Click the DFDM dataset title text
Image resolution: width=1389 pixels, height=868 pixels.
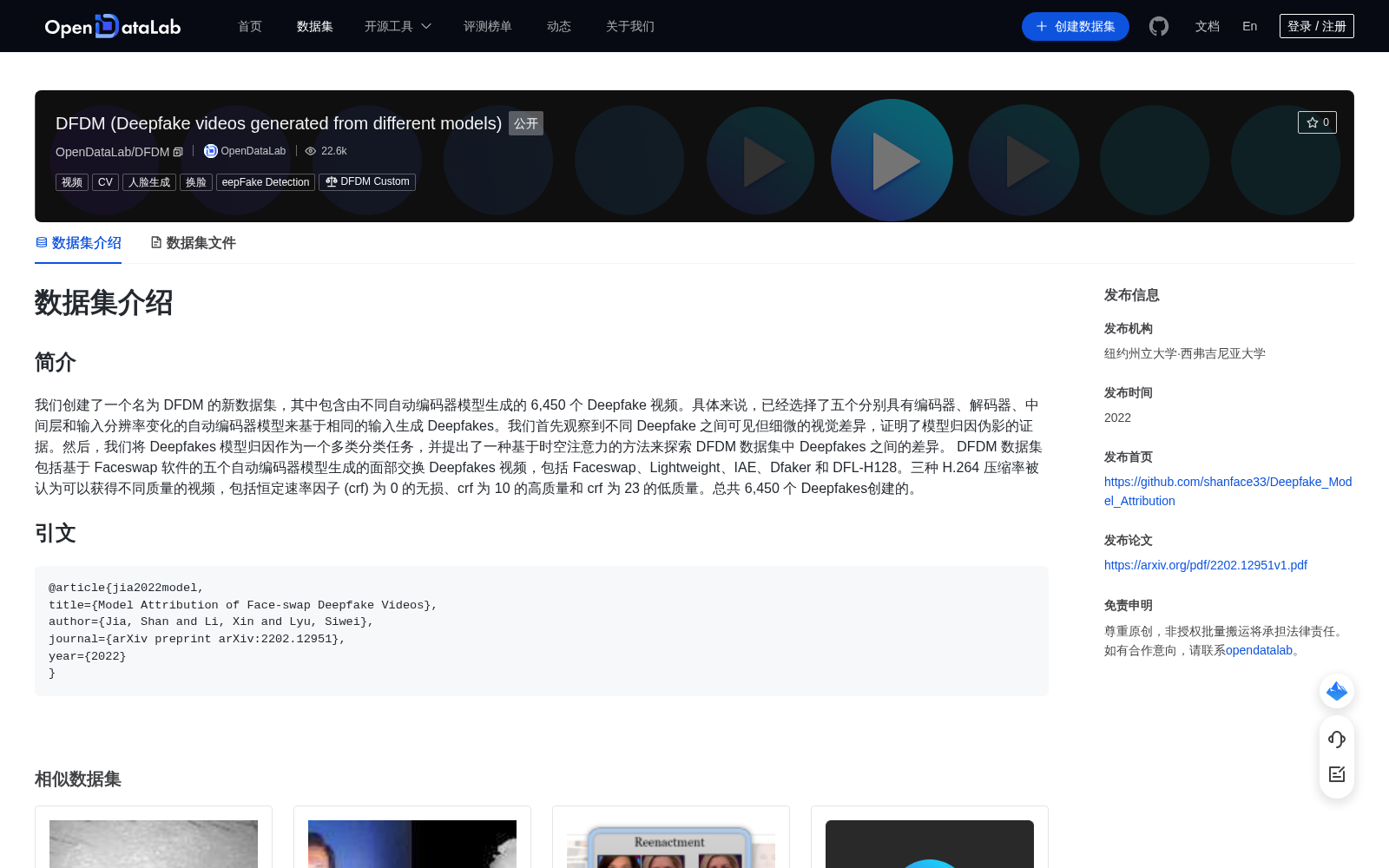coord(279,123)
